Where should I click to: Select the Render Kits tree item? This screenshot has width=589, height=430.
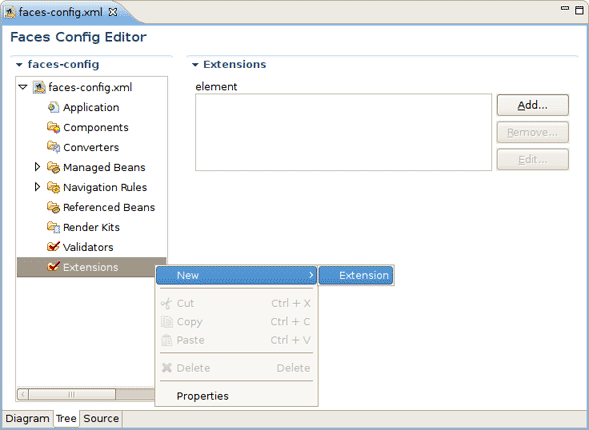point(91,227)
